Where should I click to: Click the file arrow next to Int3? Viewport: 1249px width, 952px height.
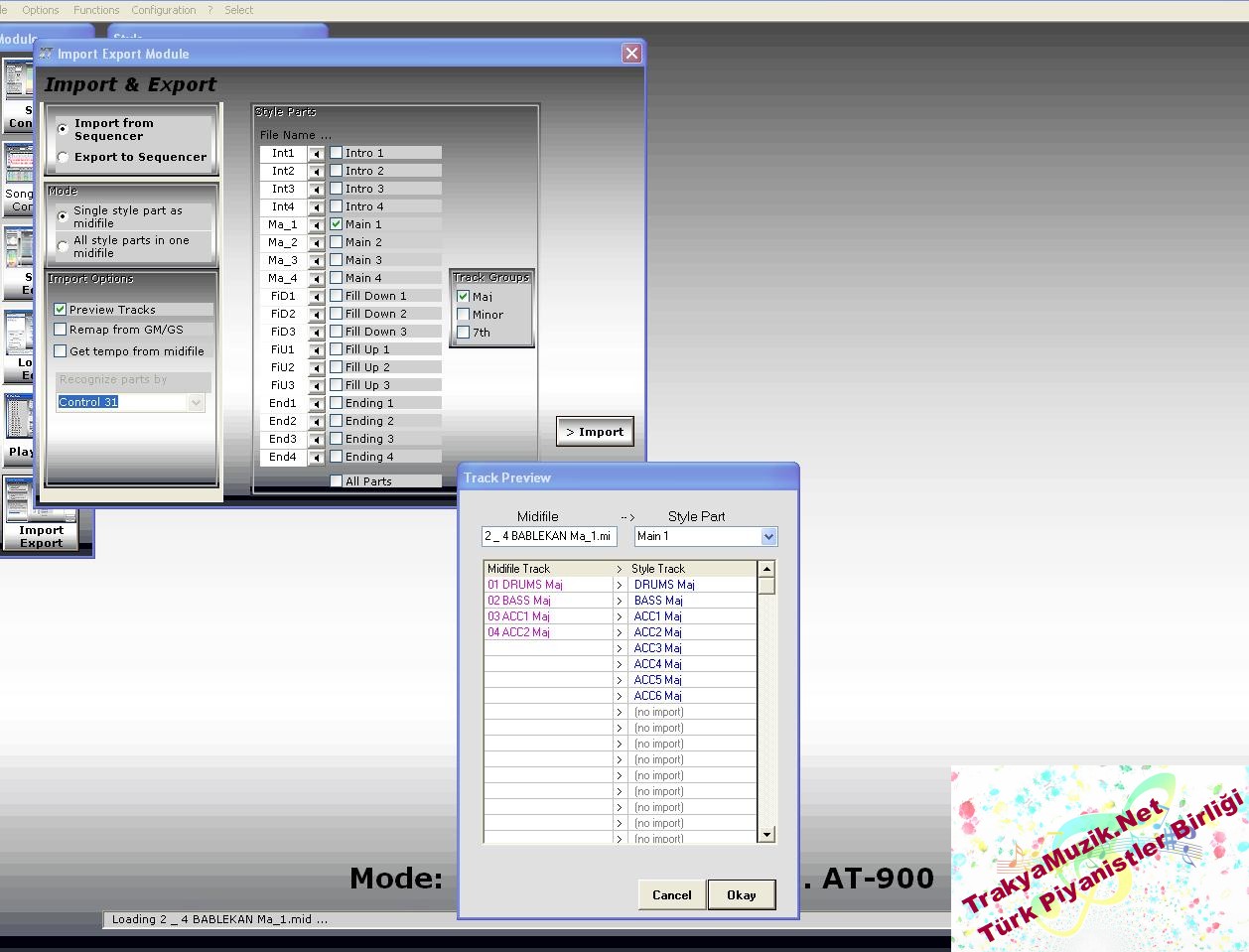[317, 190]
